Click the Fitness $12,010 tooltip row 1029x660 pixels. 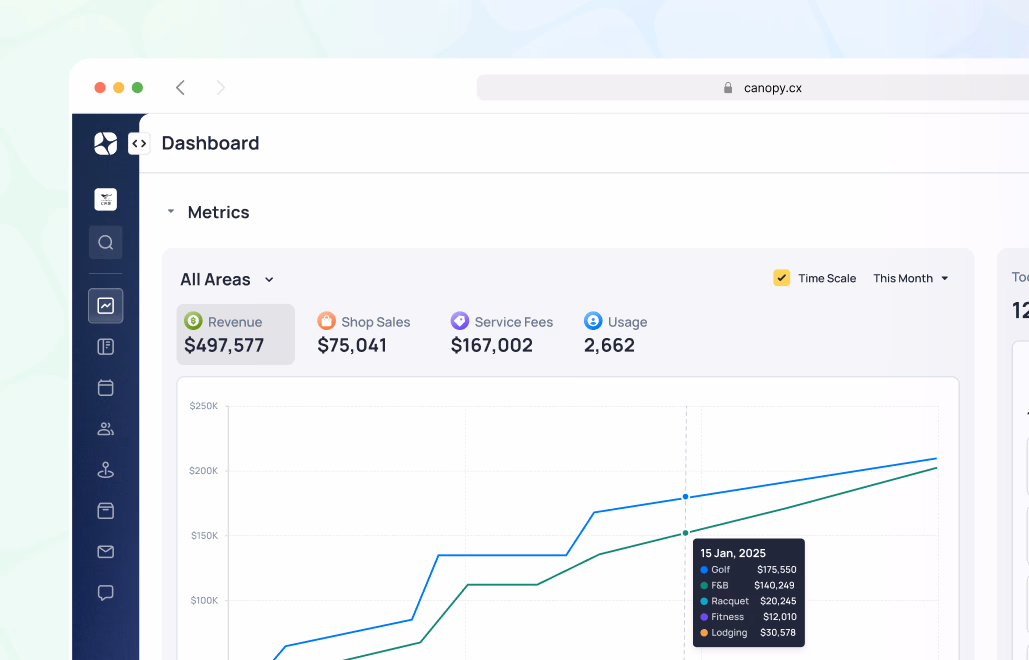pos(748,617)
